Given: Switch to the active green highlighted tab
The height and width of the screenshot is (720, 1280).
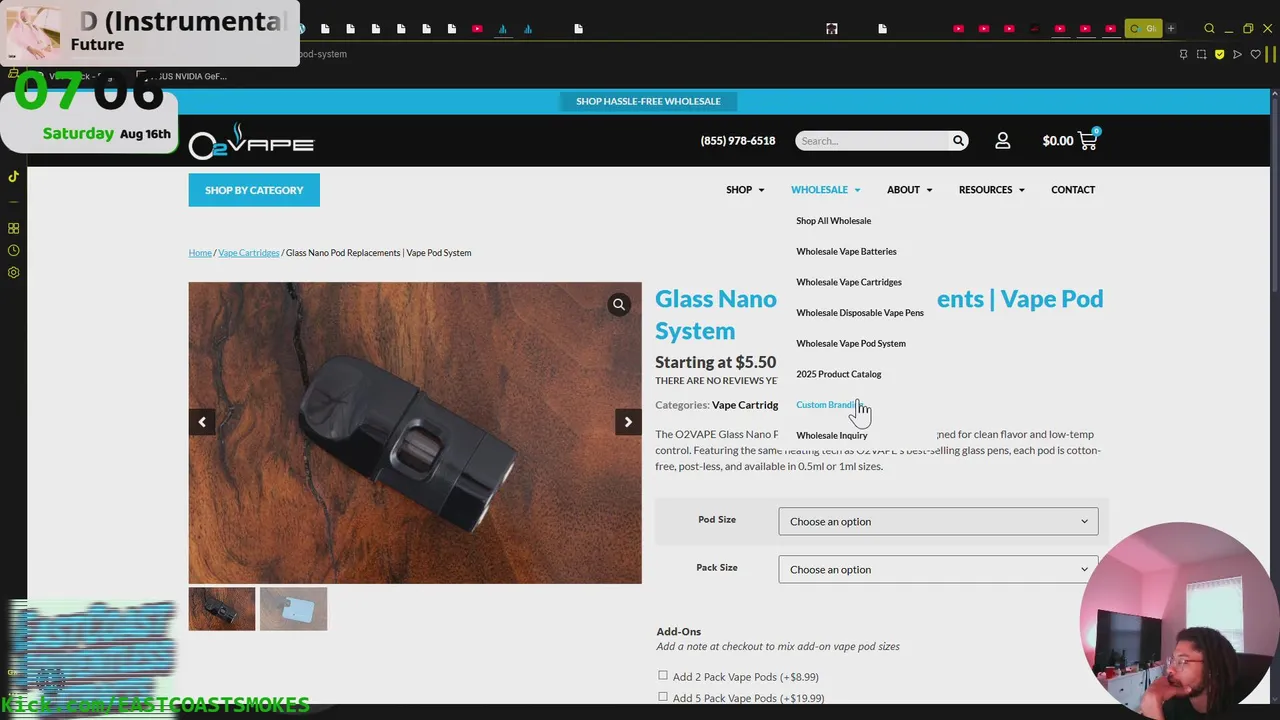Looking at the screenshot, I should tap(1143, 28).
